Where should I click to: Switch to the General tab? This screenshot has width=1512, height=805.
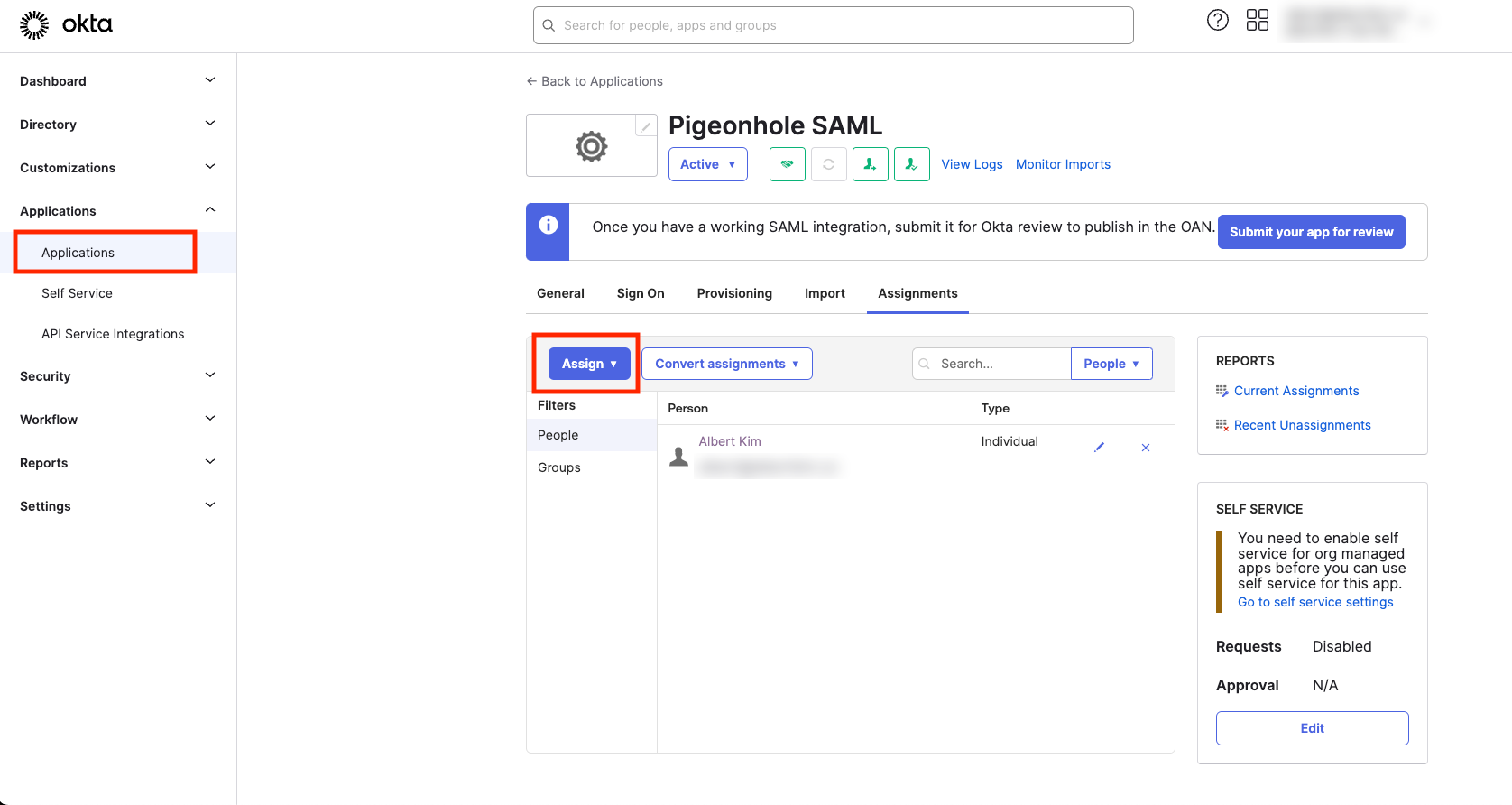tap(560, 293)
